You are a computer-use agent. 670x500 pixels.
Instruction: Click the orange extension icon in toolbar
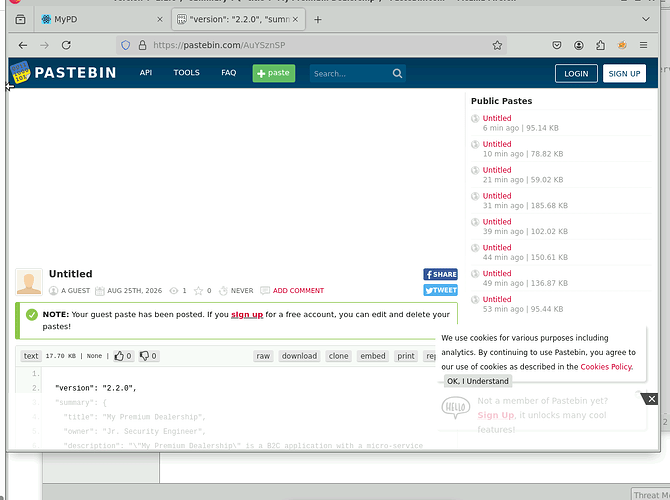point(622,45)
